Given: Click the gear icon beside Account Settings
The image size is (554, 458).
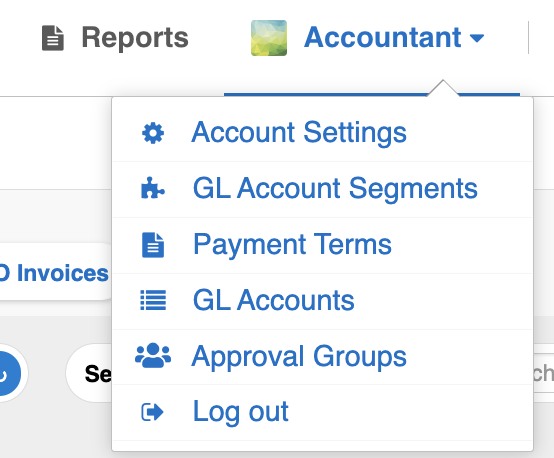Looking at the screenshot, I should coord(153,133).
